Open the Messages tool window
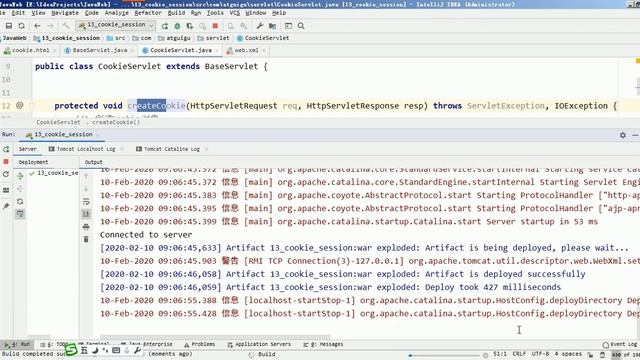The image size is (640, 360). (x=323, y=344)
